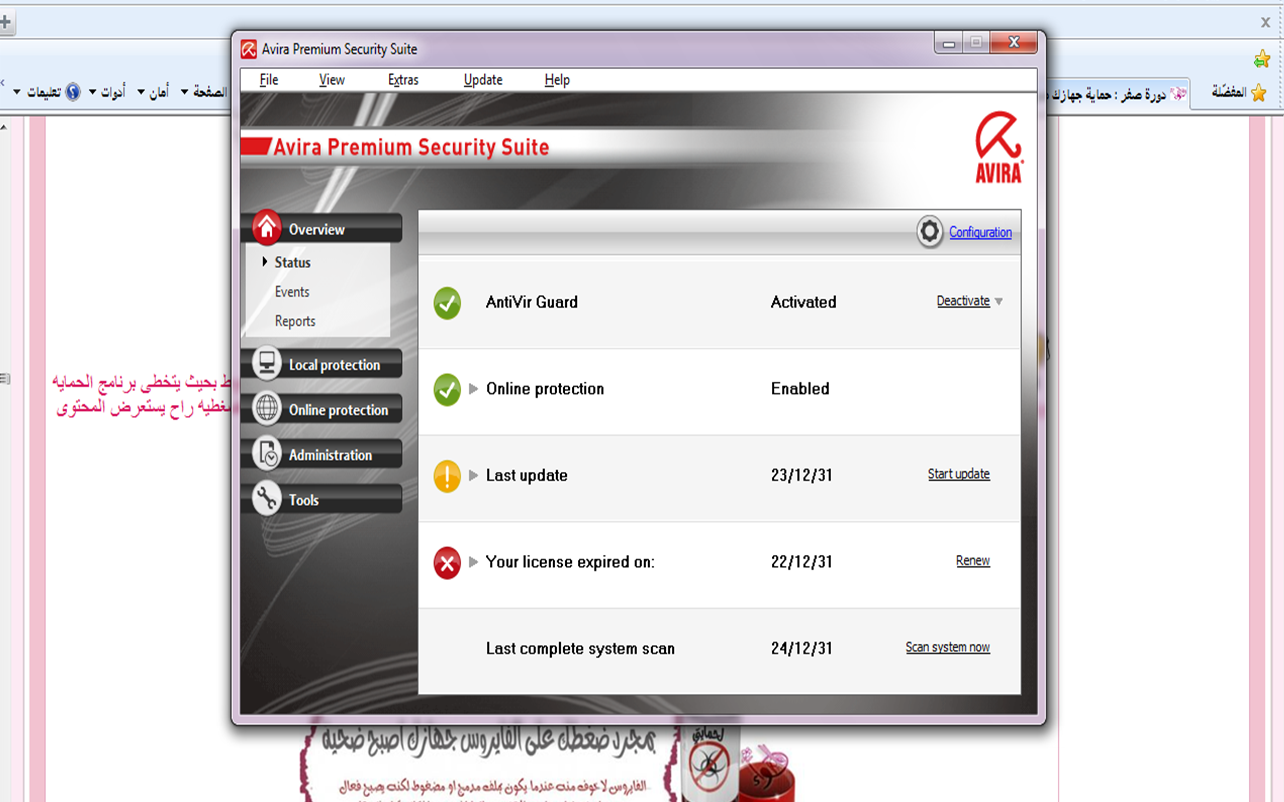The height and width of the screenshot is (802, 1284).
Task: Click the red license expired X icon
Action: (x=447, y=562)
